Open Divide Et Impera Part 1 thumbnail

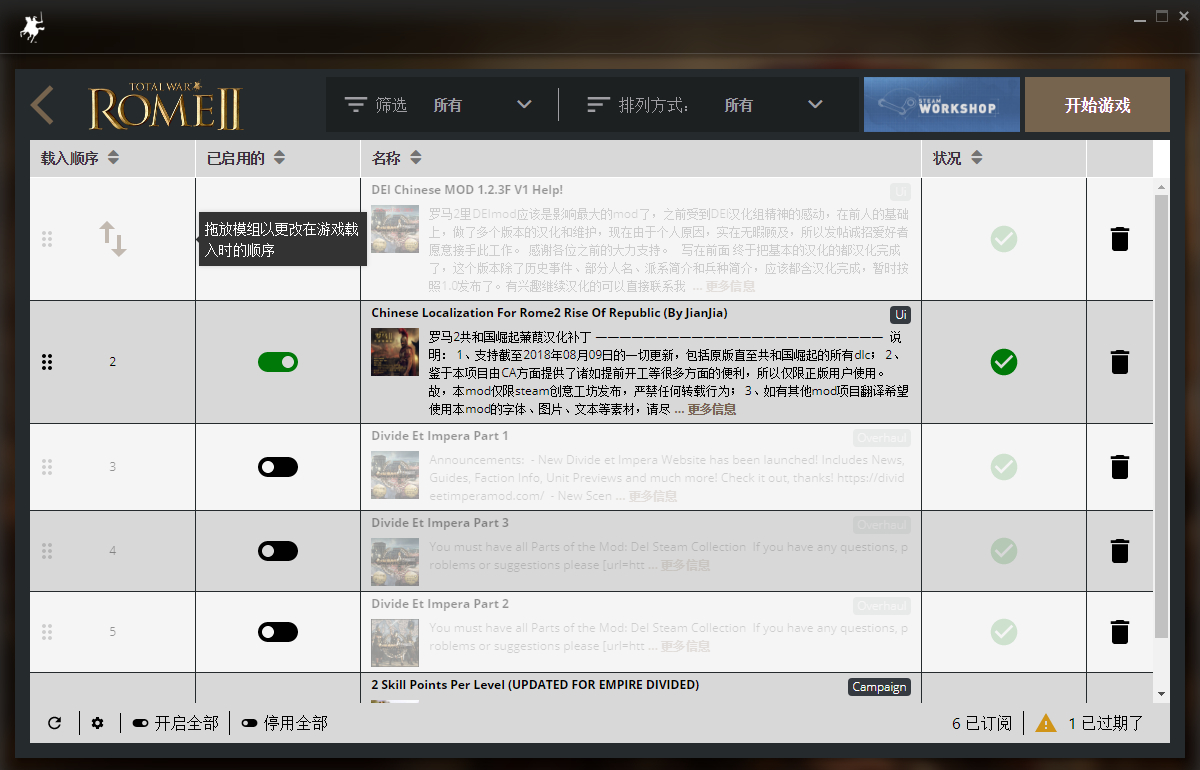395,475
